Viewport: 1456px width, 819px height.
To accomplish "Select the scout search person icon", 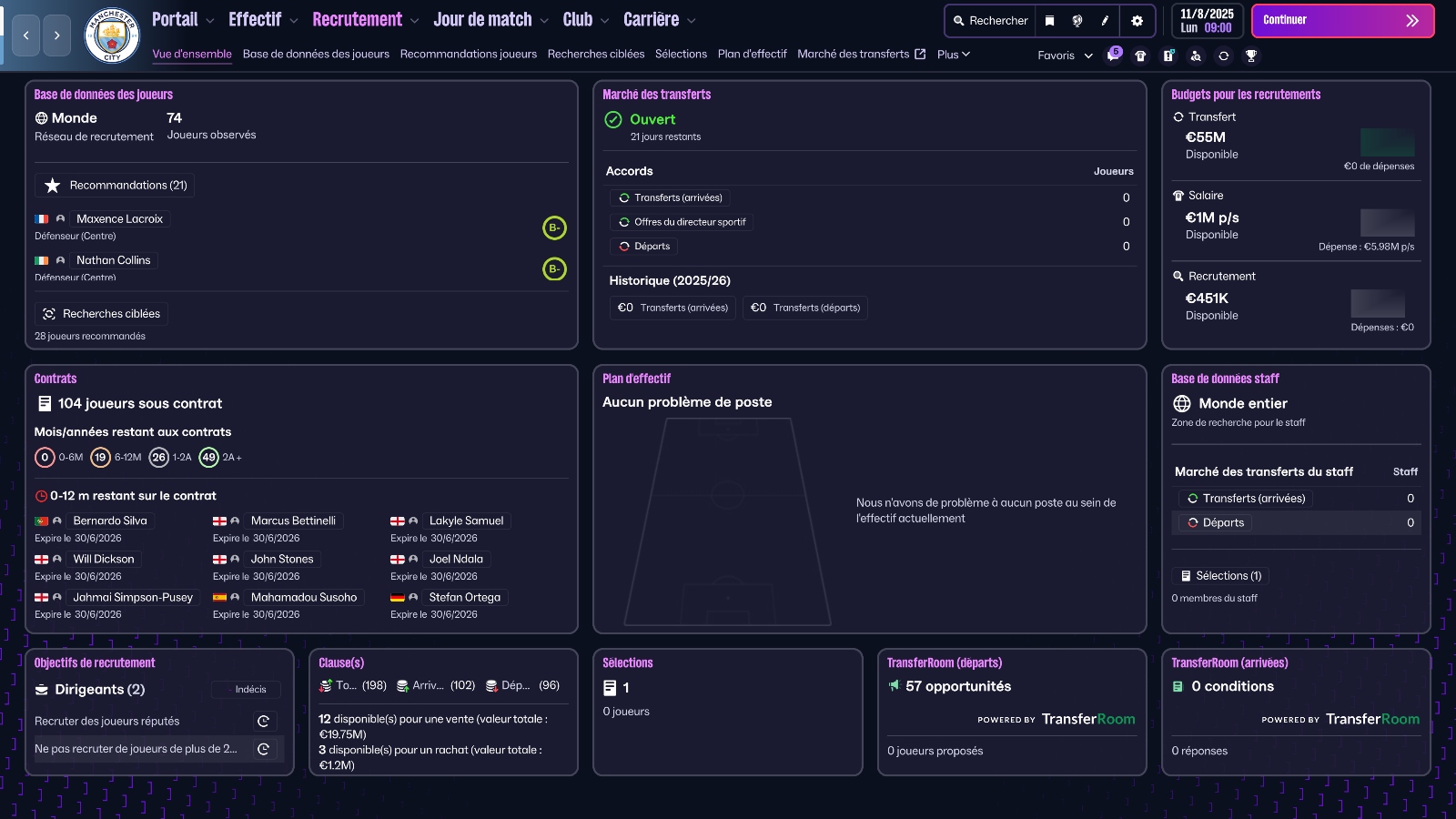I will 1196,56.
